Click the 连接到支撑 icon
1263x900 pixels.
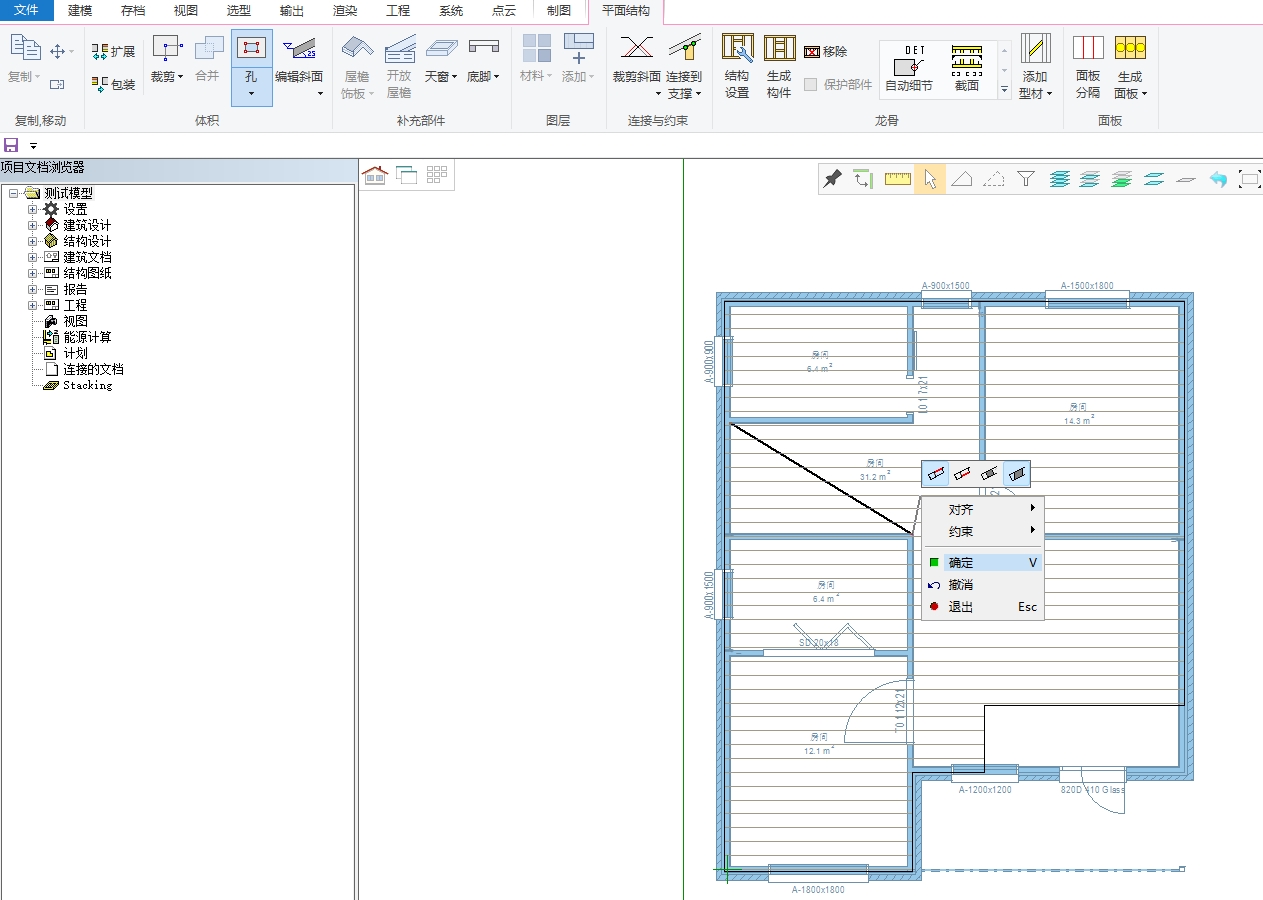(x=684, y=47)
